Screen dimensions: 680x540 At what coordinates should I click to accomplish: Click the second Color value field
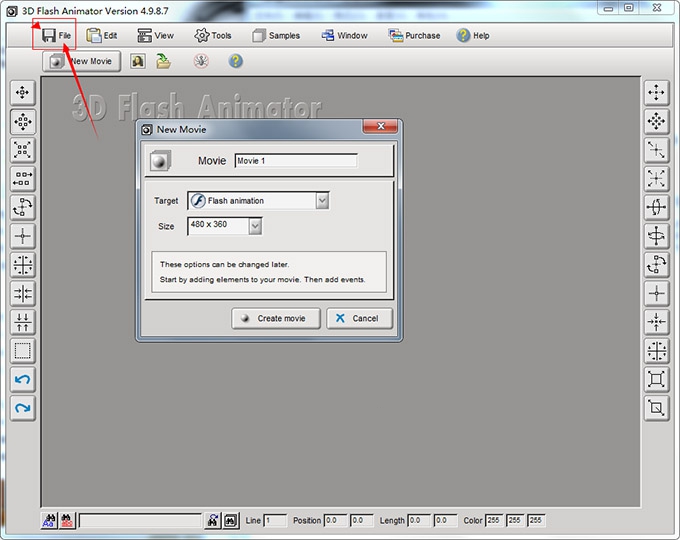coord(515,520)
